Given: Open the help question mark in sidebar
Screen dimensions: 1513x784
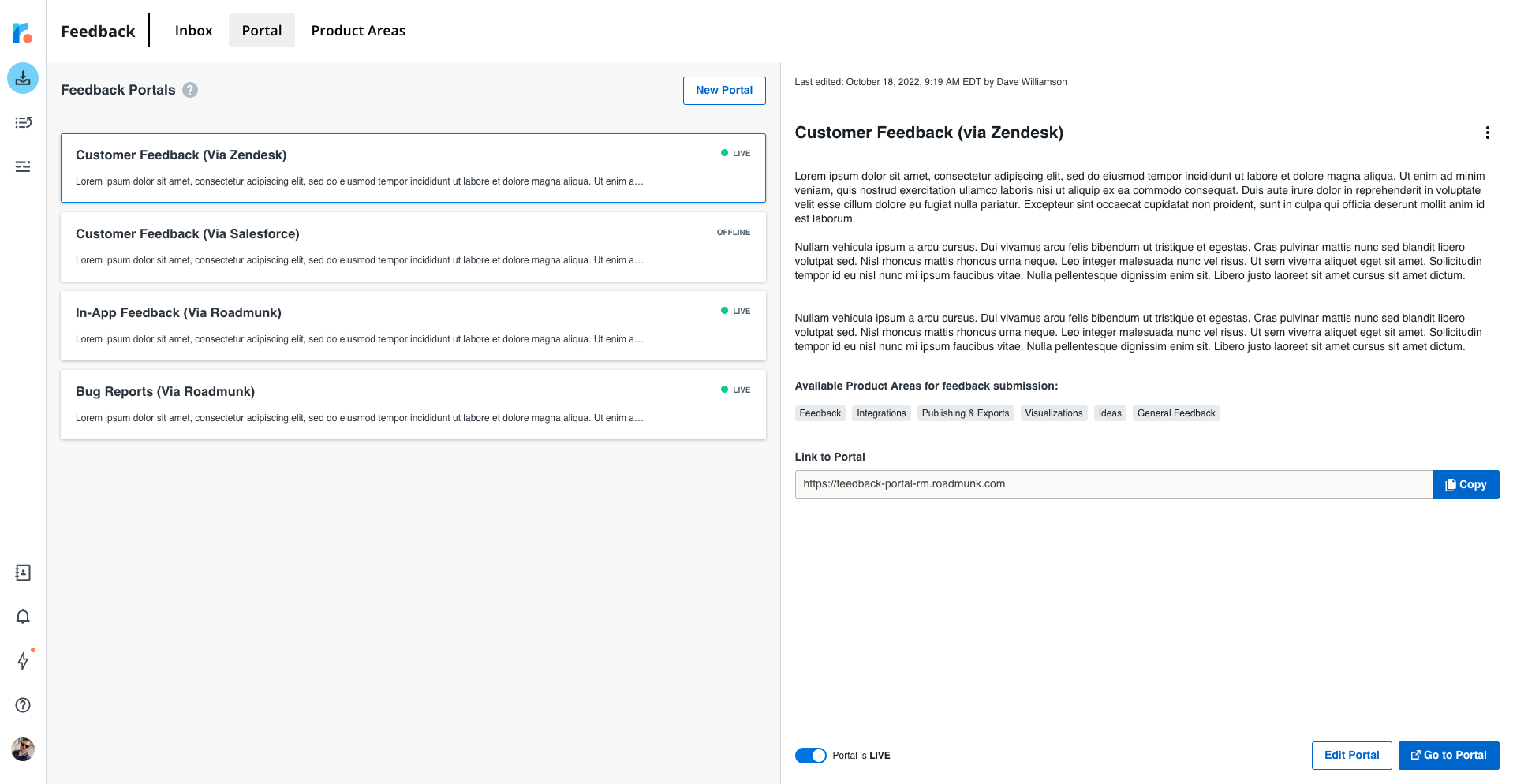Looking at the screenshot, I should click(23, 705).
